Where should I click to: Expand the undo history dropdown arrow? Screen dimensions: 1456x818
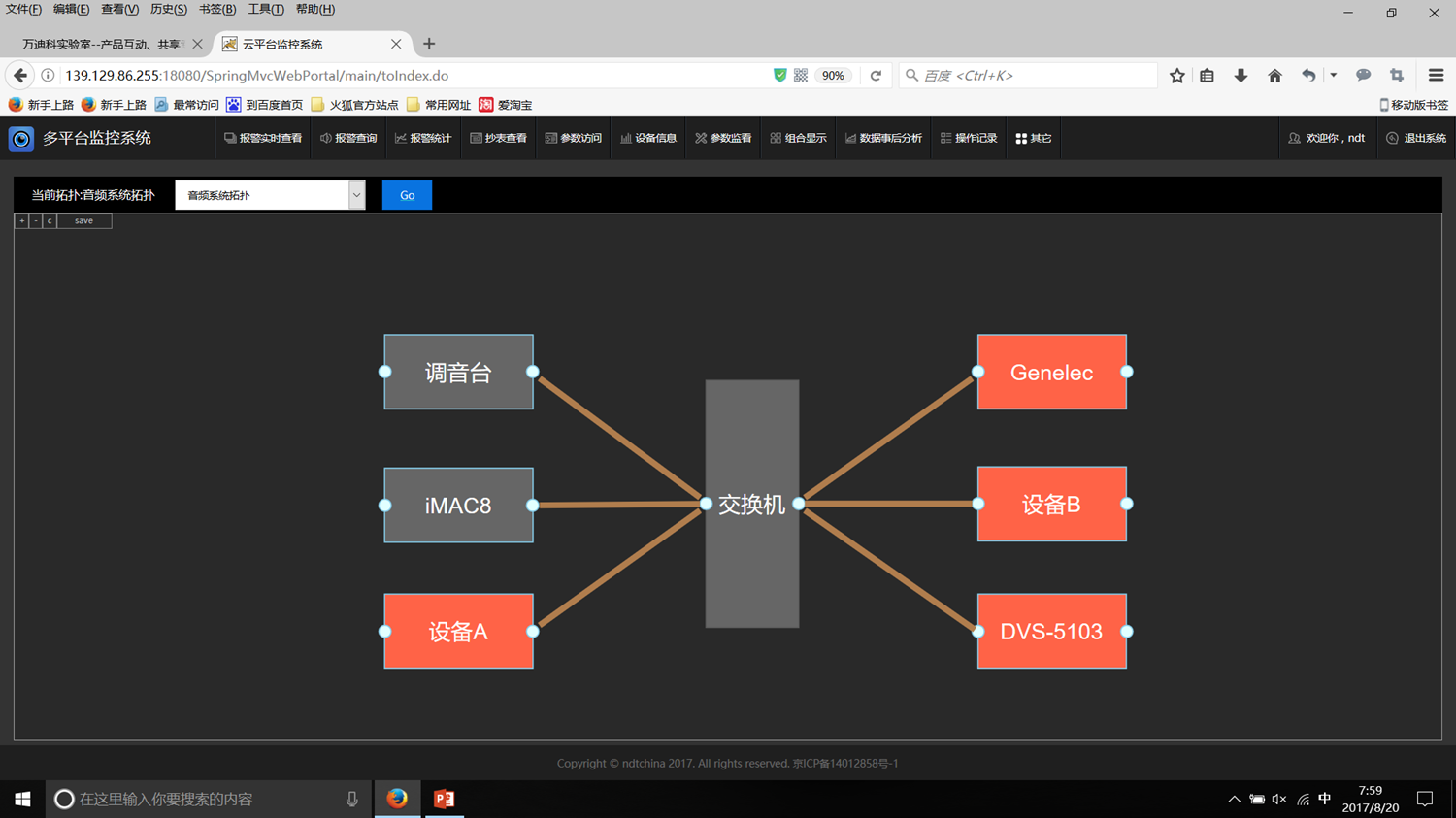coord(1334,76)
